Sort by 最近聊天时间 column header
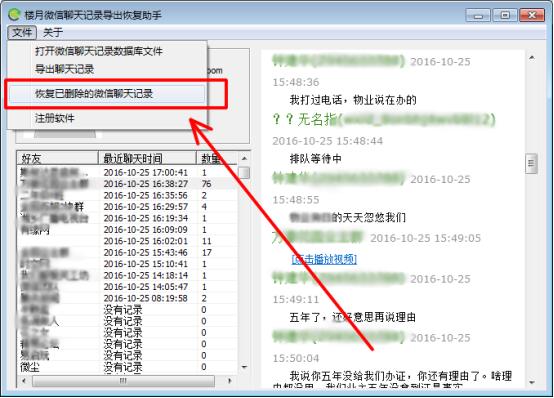 [147, 158]
